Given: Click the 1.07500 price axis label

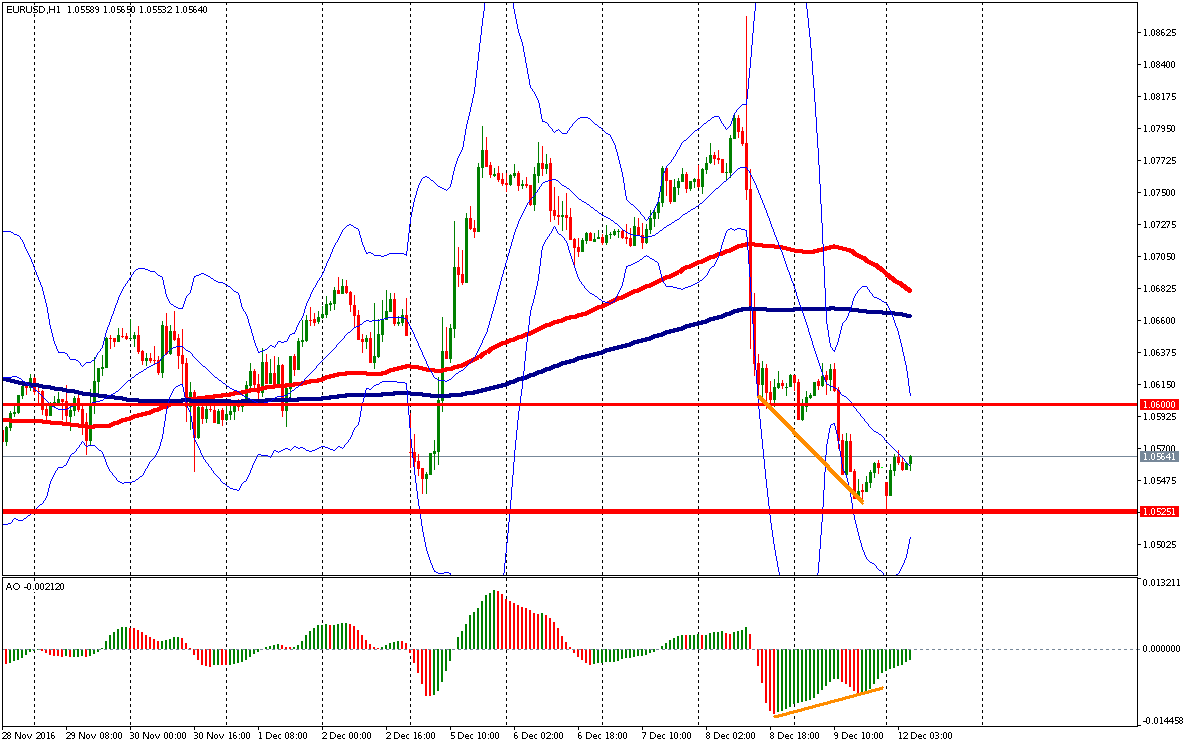Looking at the screenshot, I should pos(1160,192).
